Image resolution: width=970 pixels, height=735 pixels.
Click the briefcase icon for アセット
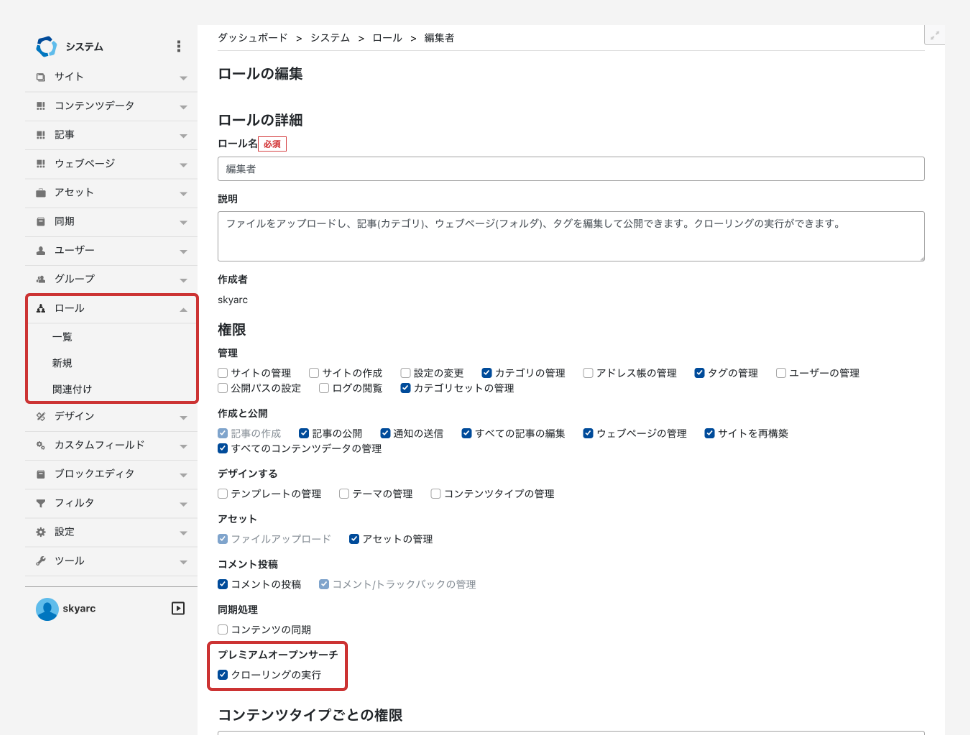(x=41, y=193)
